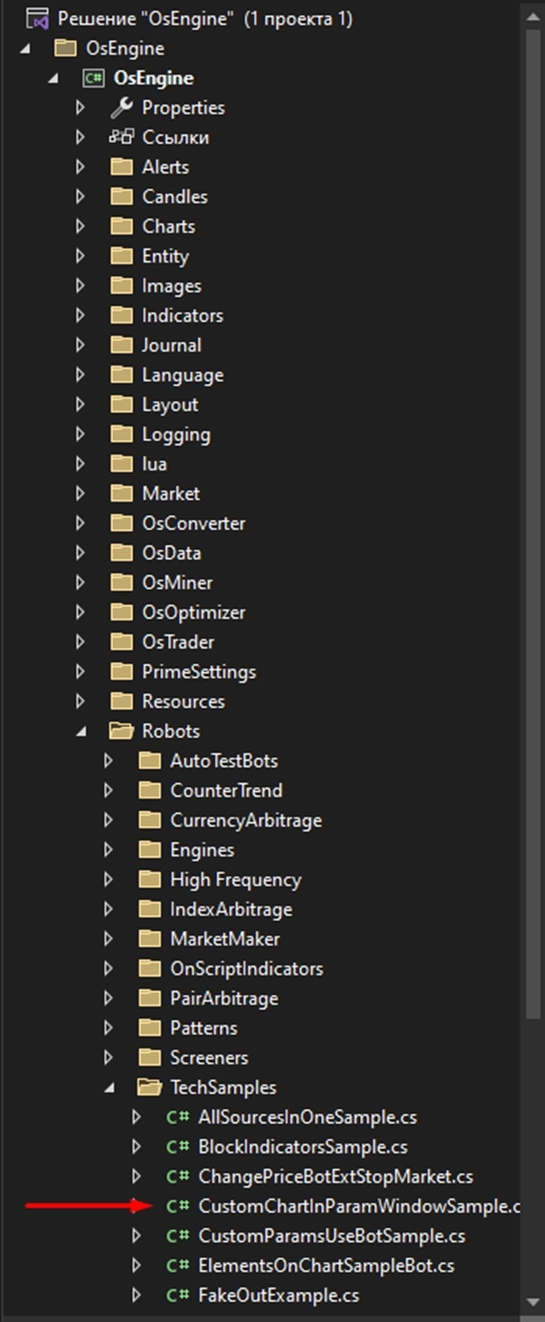Click the folder icon beside Indicators
The image size is (545, 1322).
(x=121, y=315)
